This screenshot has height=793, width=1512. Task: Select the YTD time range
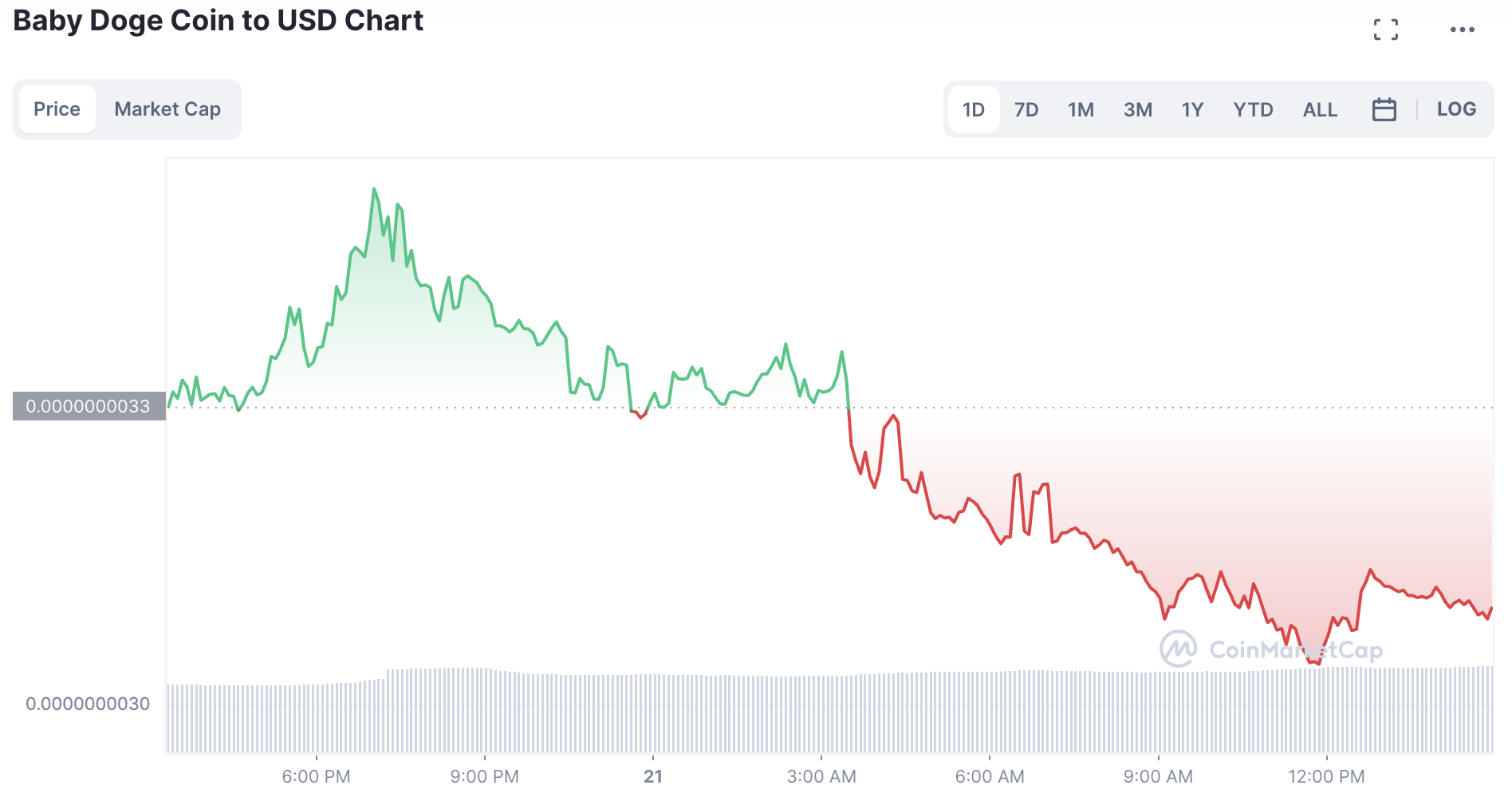(1253, 109)
